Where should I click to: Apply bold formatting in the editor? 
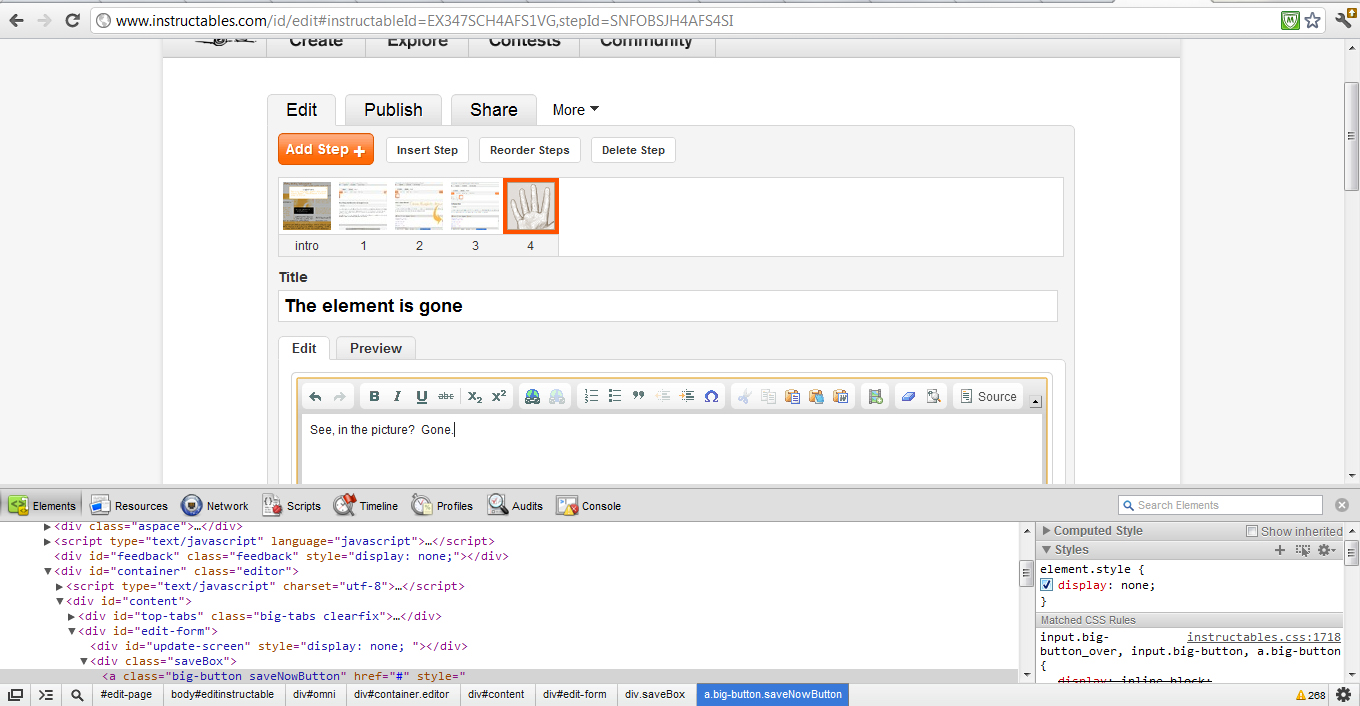point(374,397)
